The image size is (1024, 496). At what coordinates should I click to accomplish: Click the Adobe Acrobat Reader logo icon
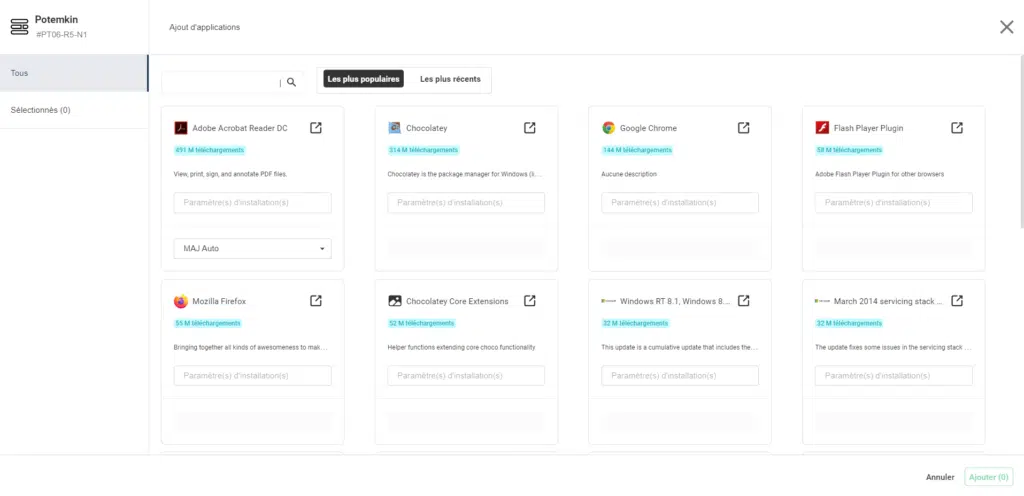click(181, 128)
